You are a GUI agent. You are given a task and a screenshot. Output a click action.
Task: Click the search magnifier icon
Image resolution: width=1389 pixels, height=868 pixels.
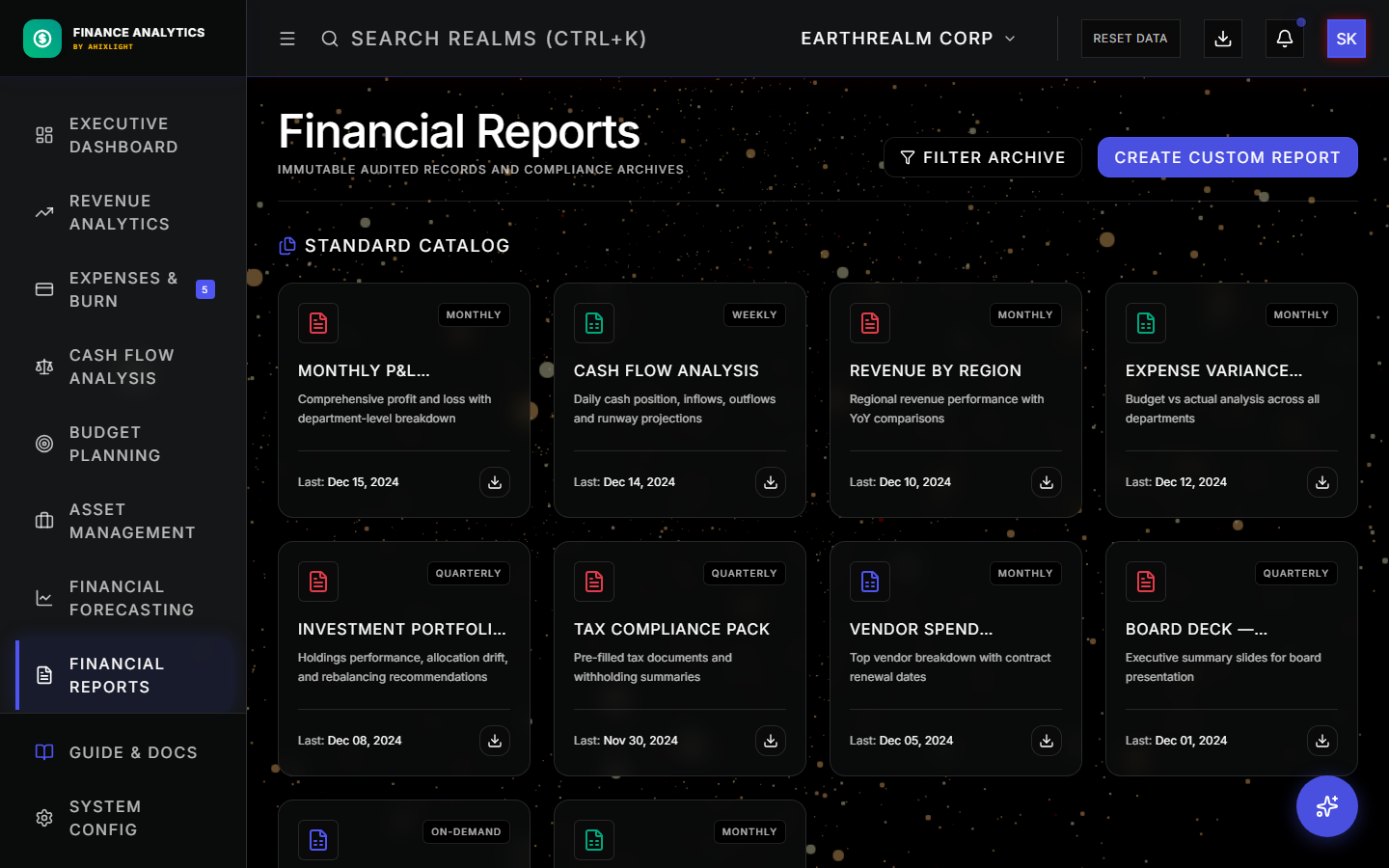330,39
